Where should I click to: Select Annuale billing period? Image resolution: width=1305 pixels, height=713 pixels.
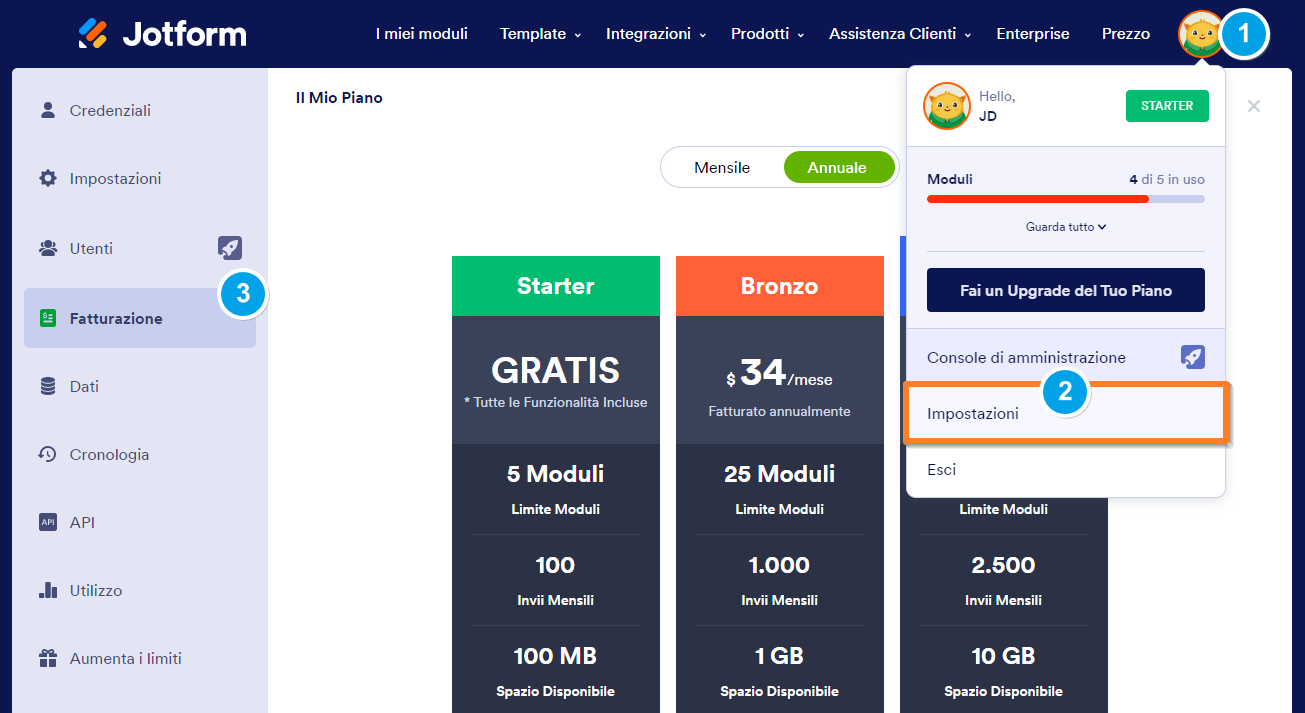point(837,167)
